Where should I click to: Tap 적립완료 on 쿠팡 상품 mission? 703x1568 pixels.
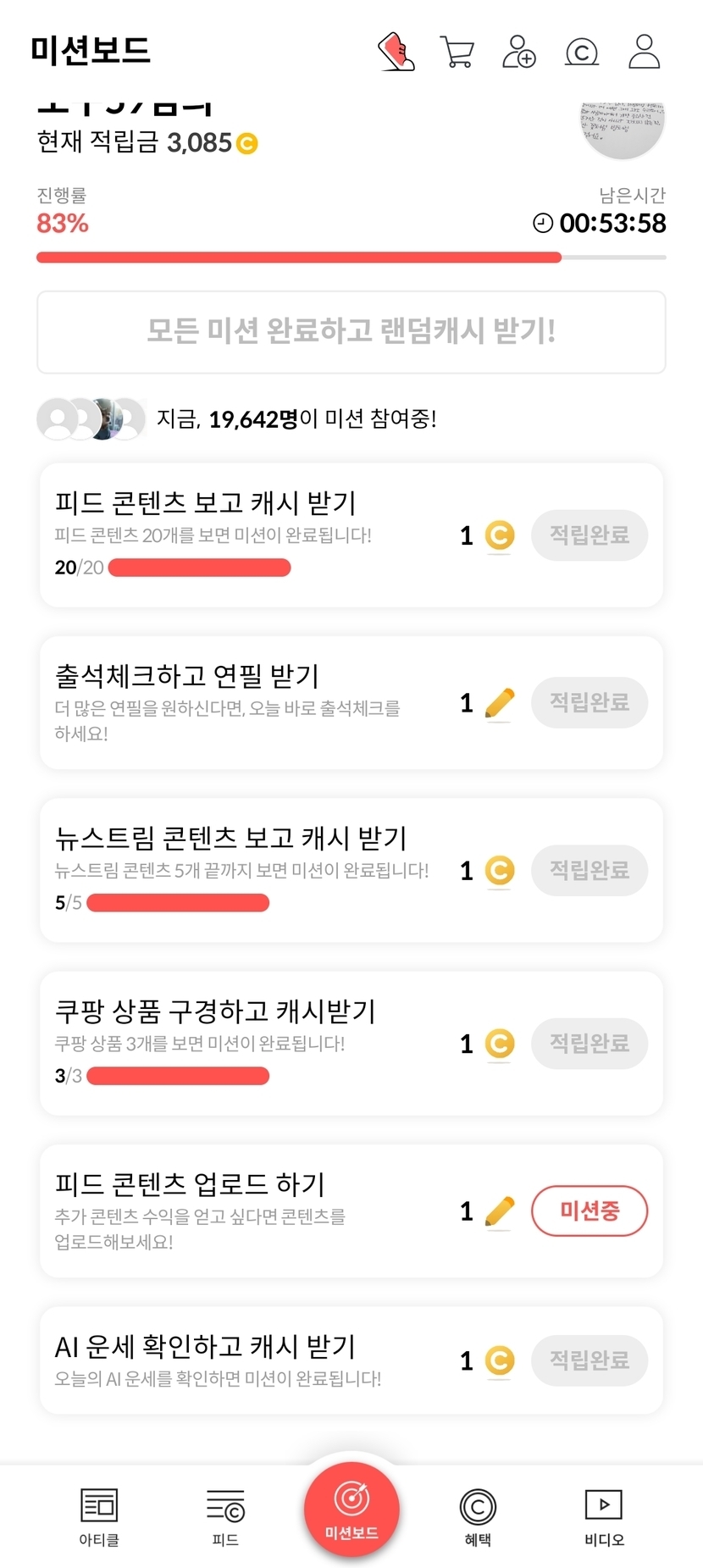tap(590, 1043)
